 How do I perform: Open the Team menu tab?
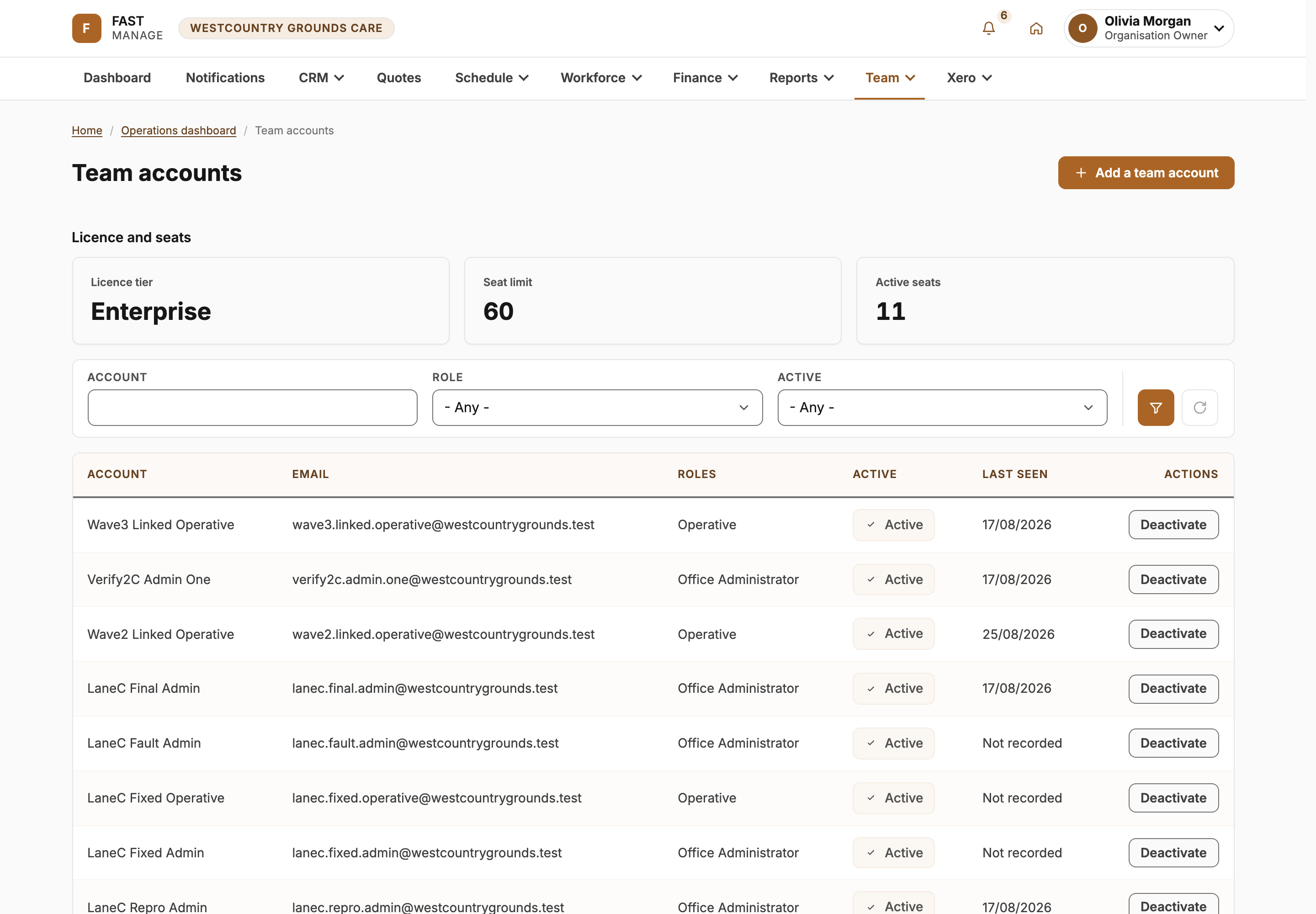[890, 78]
